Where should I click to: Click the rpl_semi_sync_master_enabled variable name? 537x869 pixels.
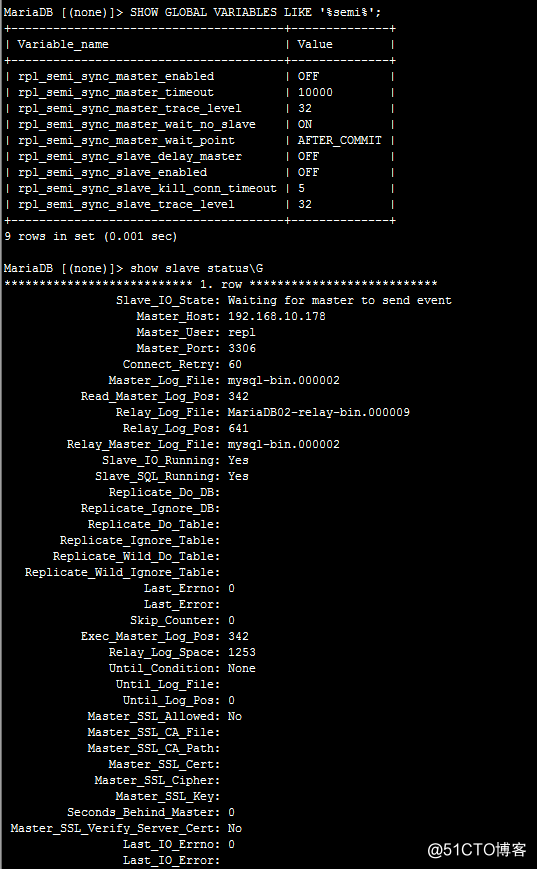tap(116, 76)
